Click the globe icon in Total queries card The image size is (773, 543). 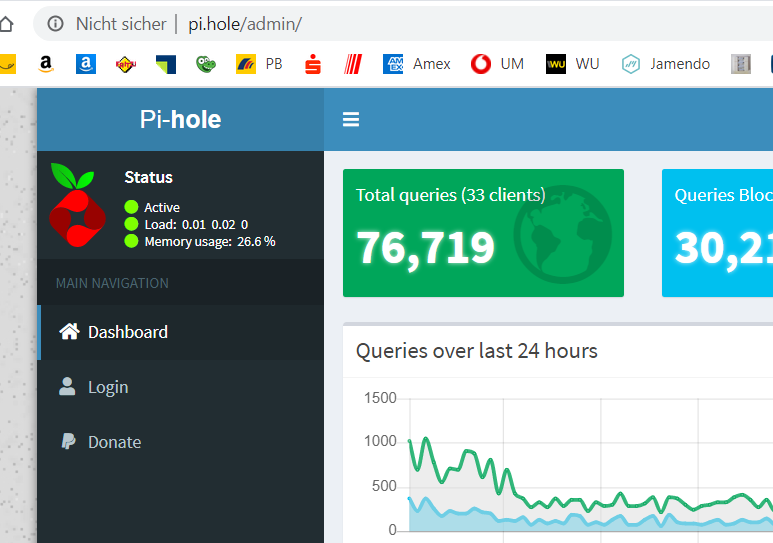(562, 234)
